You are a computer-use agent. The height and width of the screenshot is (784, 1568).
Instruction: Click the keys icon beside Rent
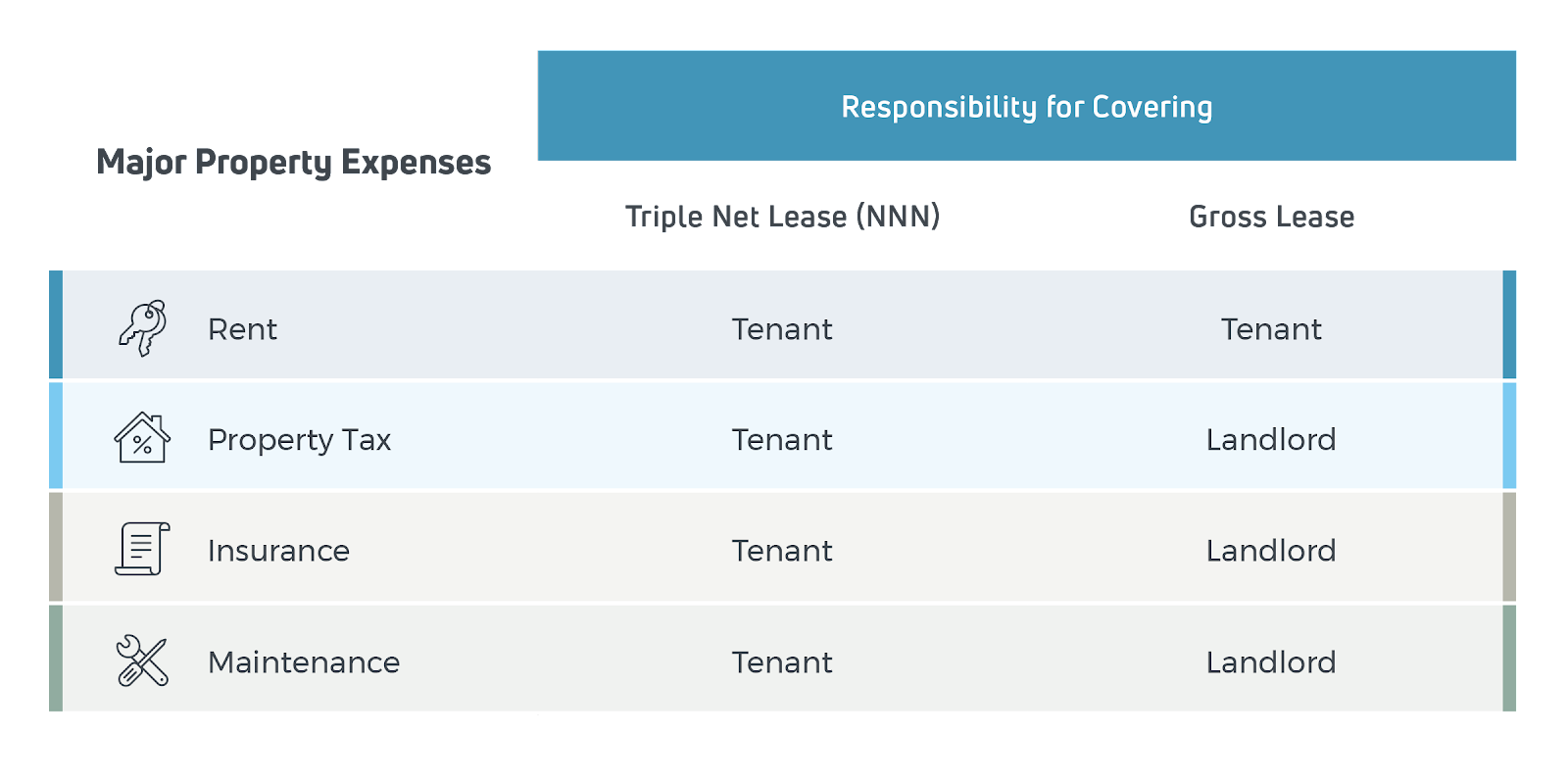(143, 328)
